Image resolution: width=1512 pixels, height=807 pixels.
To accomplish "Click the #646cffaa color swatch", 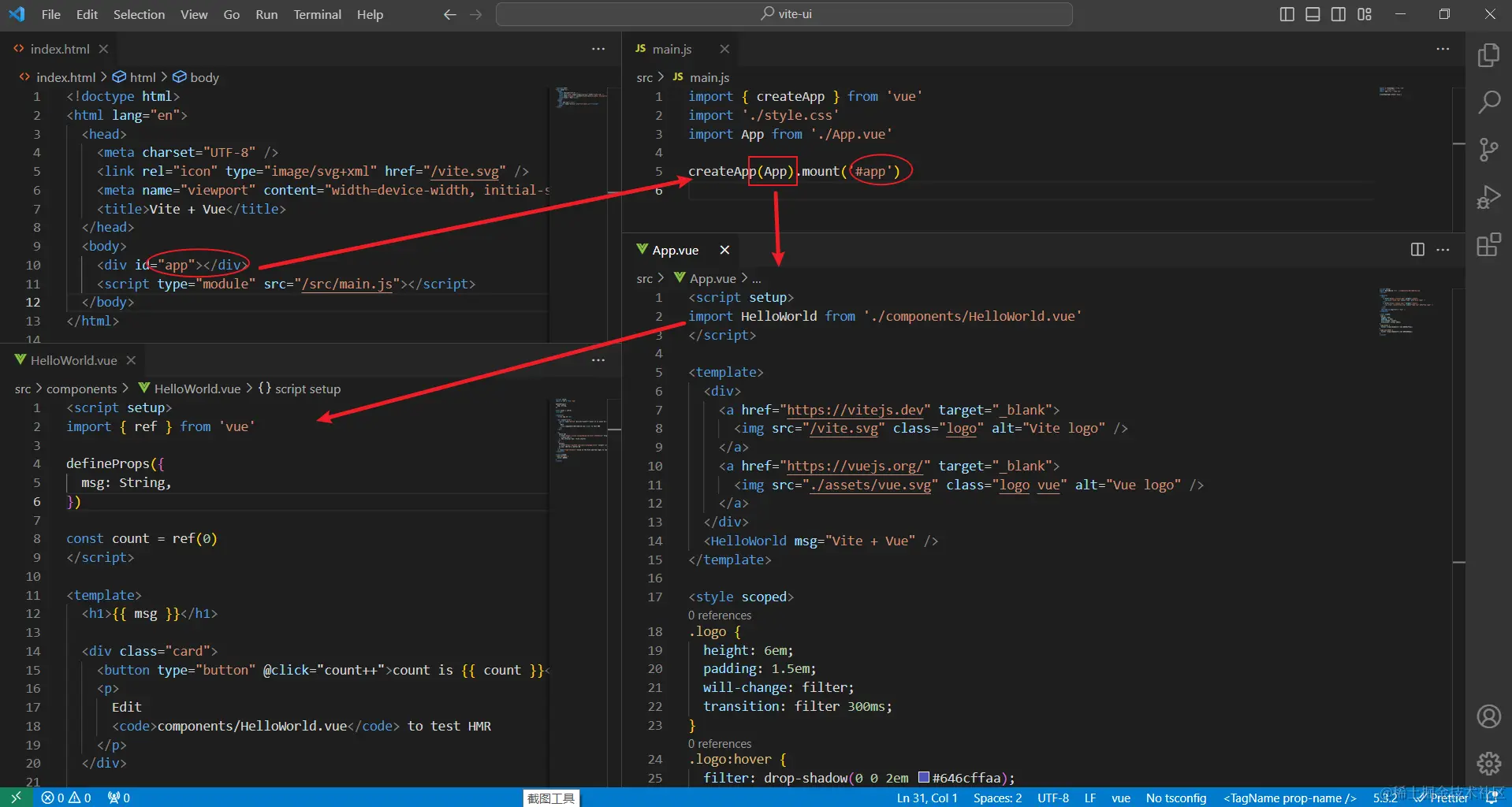I will [924, 778].
